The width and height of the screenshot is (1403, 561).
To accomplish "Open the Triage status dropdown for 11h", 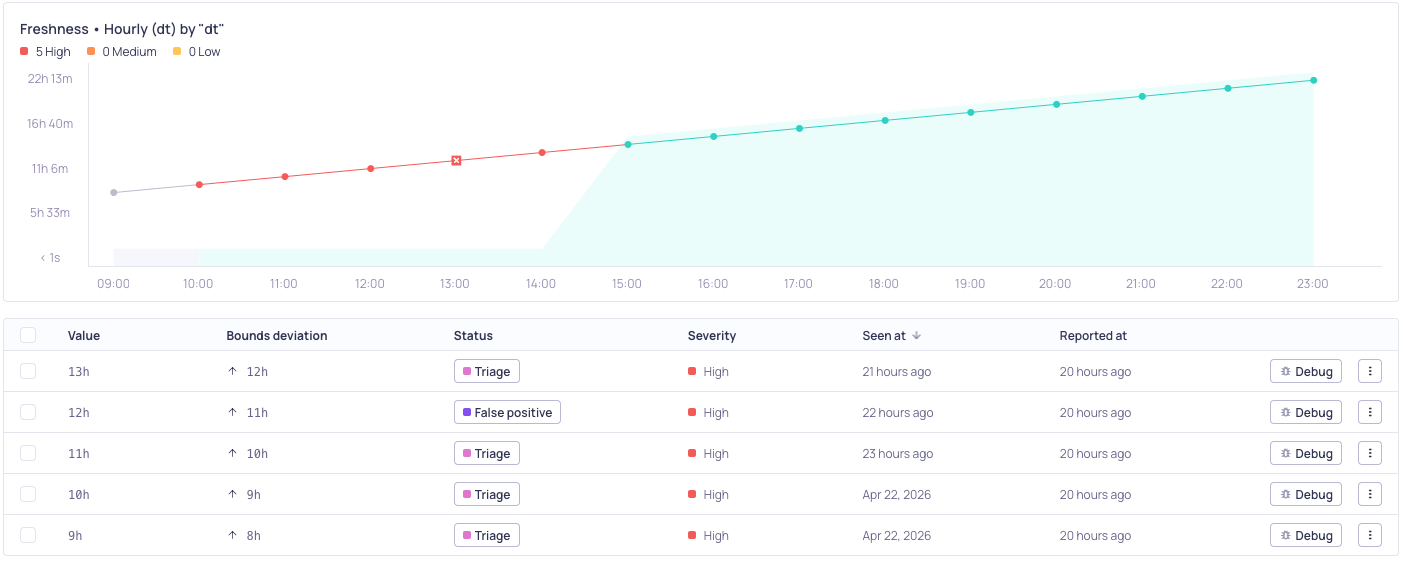I will coord(487,453).
